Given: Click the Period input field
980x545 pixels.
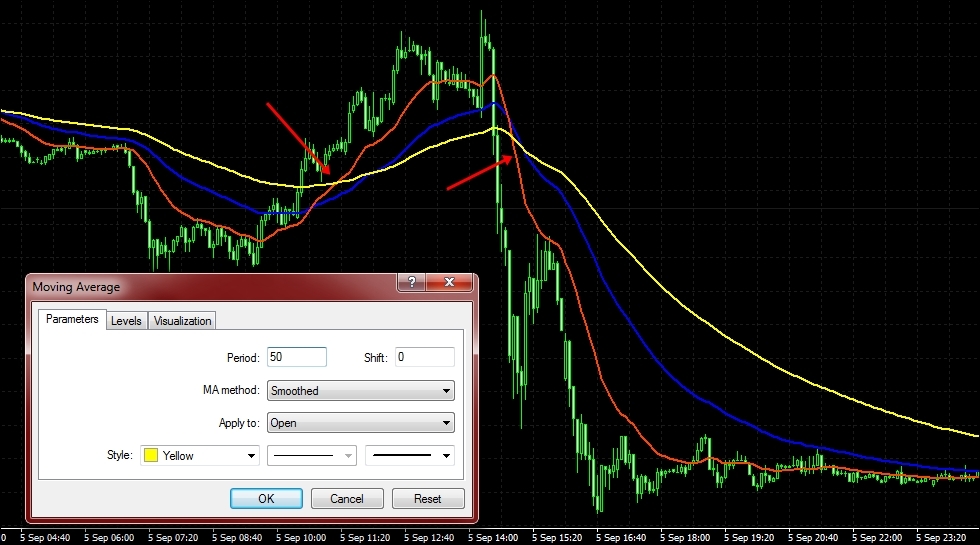Looking at the screenshot, I should click(x=297, y=357).
